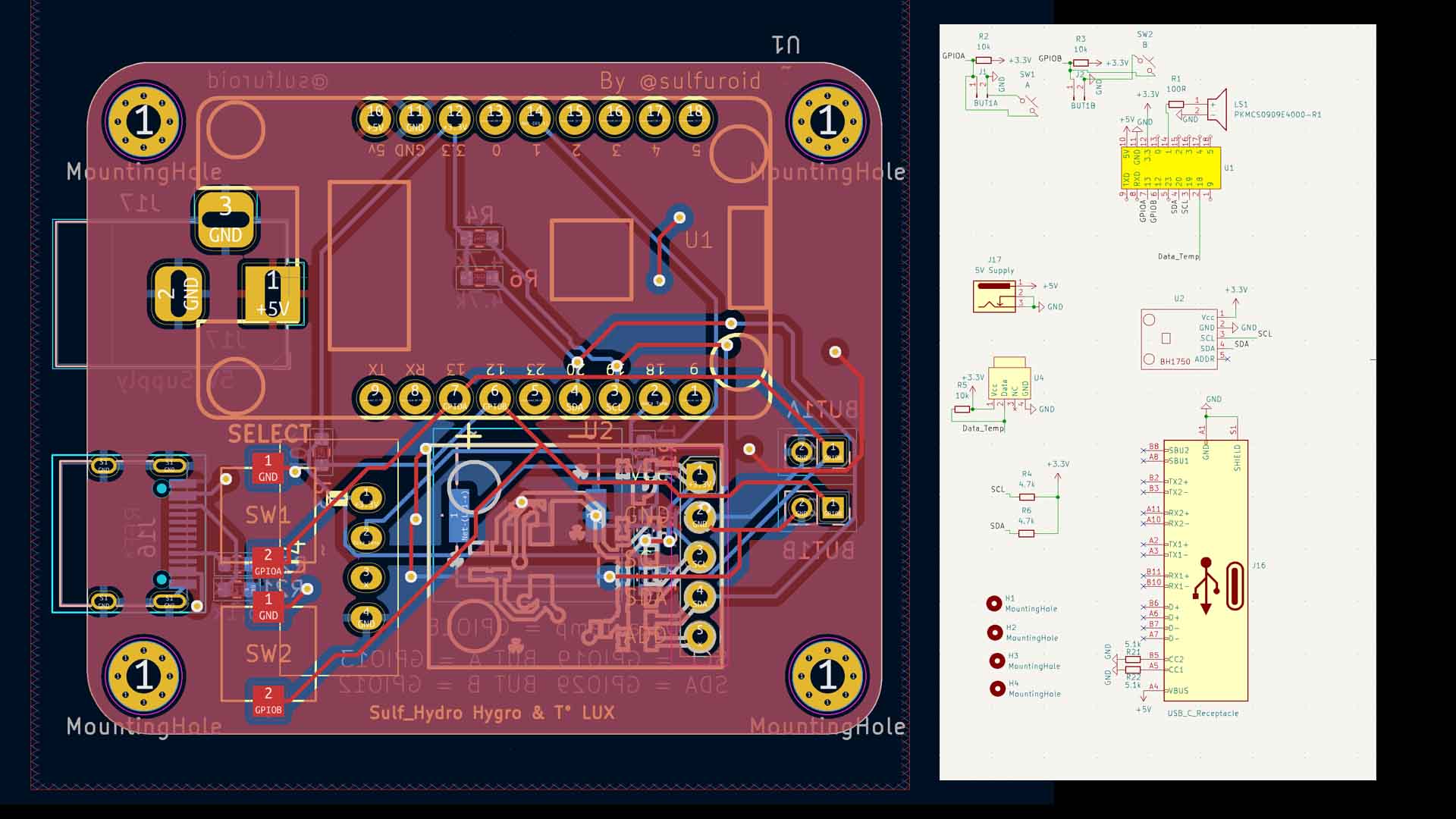Click the Sulf_Hydro Hygro & T° LUX title text

[x=492, y=713]
